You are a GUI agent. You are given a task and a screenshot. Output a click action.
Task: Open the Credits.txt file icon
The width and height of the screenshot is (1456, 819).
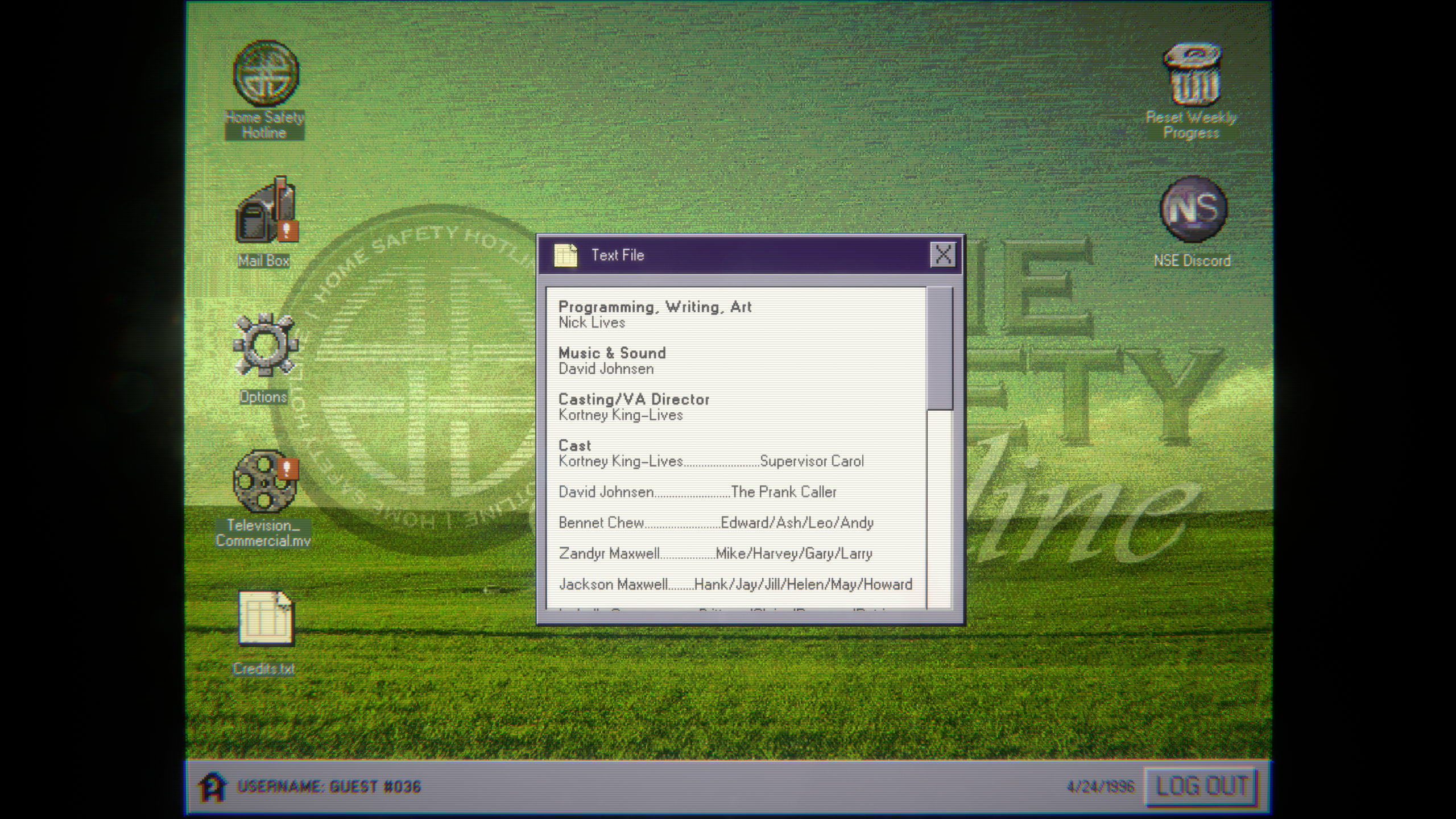(x=265, y=619)
